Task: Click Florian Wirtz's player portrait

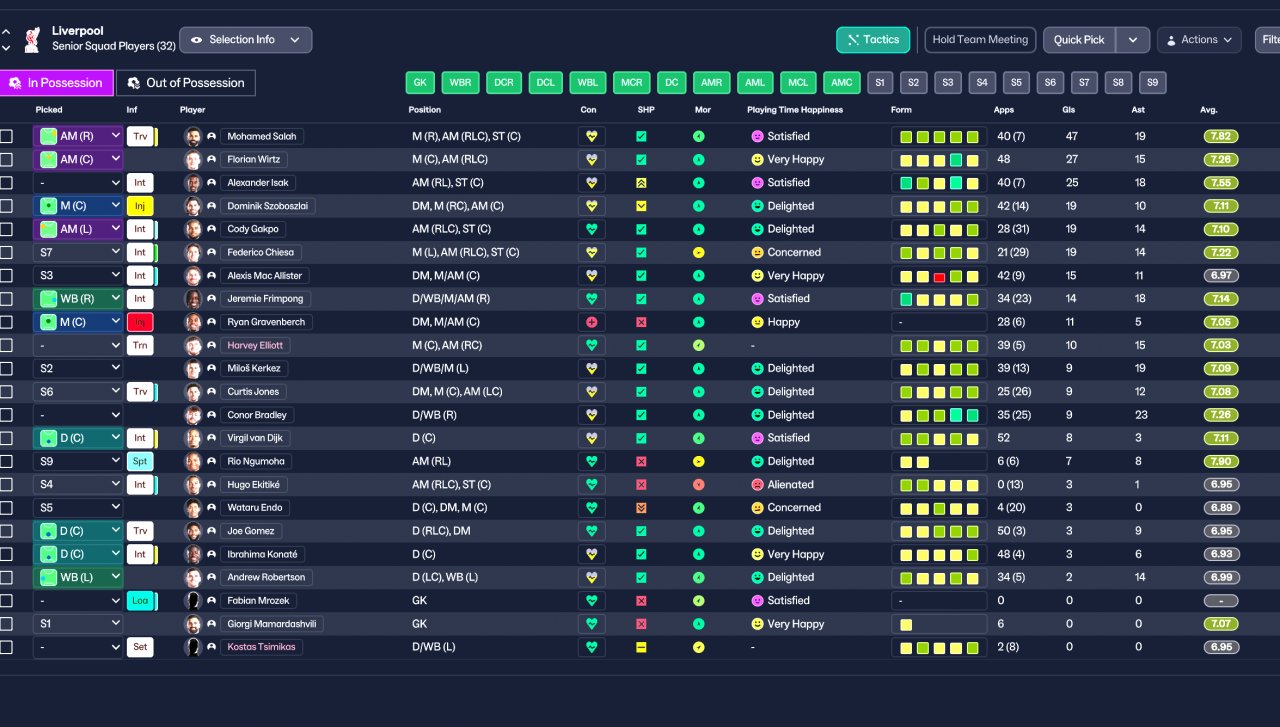Action: (193, 159)
